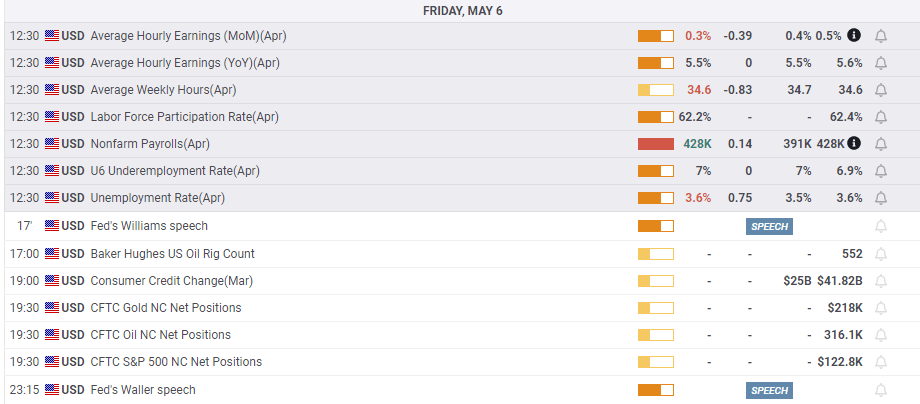Enable alert bell for U6 Underemployment Rate
Screen dimensions: 920x404
[x=881, y=171]
